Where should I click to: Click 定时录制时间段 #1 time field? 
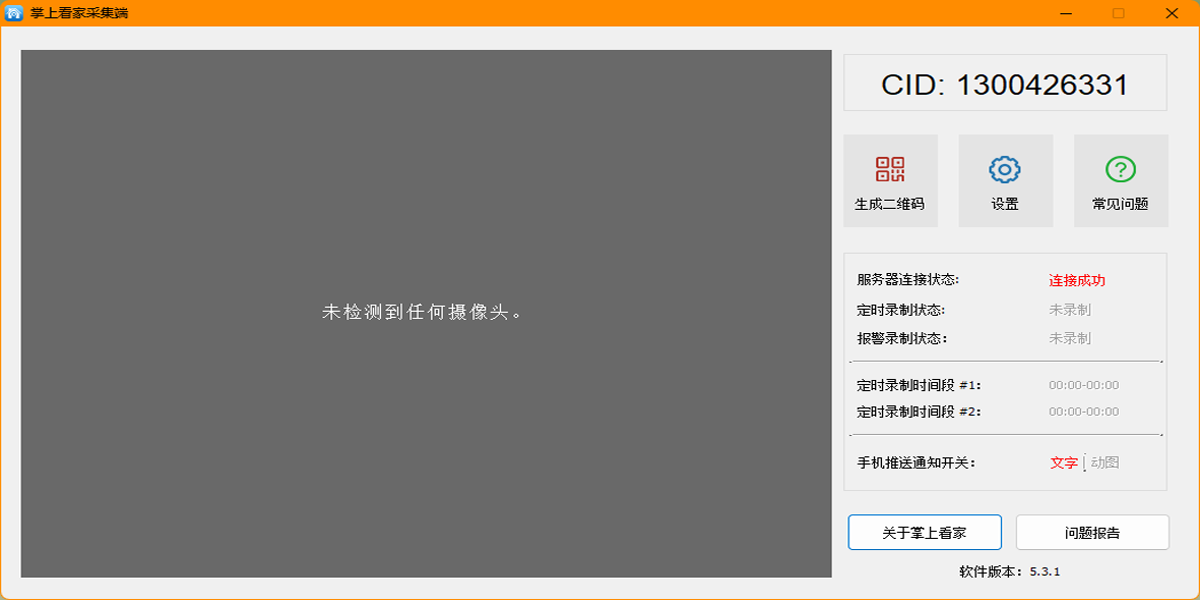(x=1082, y=384)
